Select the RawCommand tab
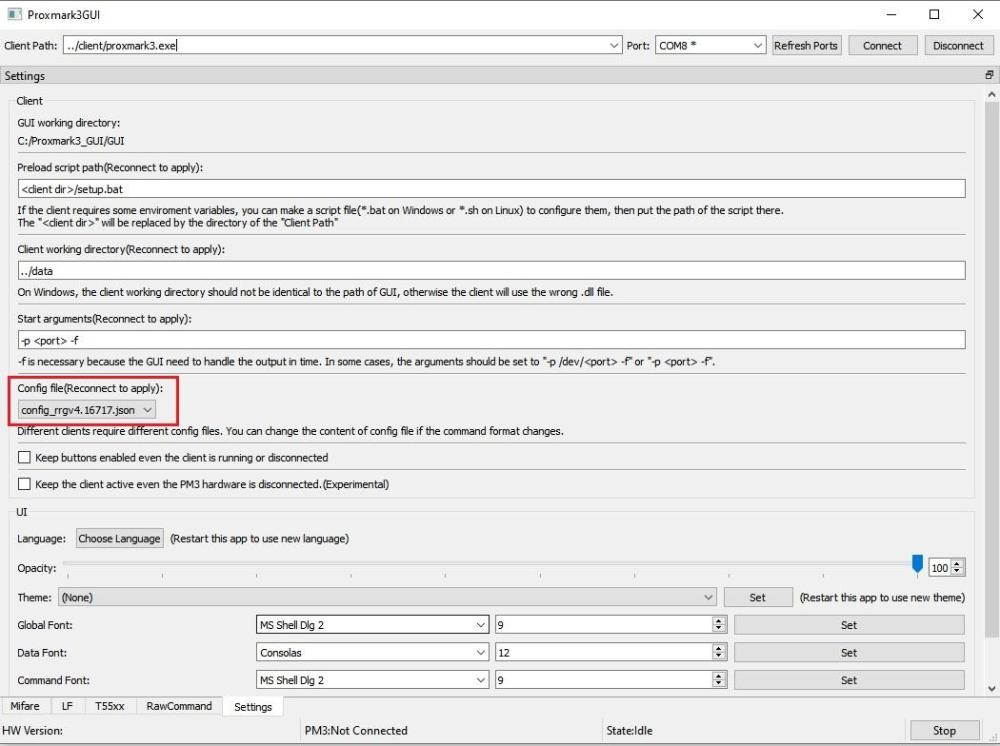The image size is (1000, 746). pyautogui.click(x=179, y=706)
